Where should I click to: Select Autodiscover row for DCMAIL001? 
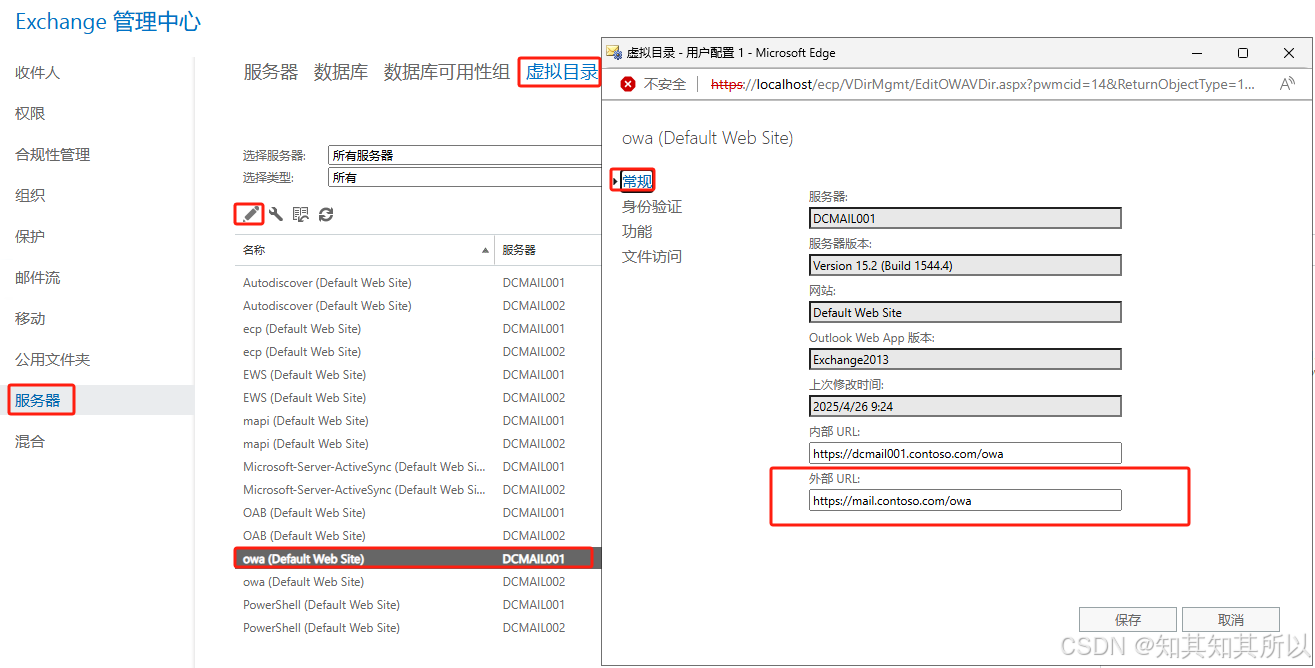coord(418,283)
